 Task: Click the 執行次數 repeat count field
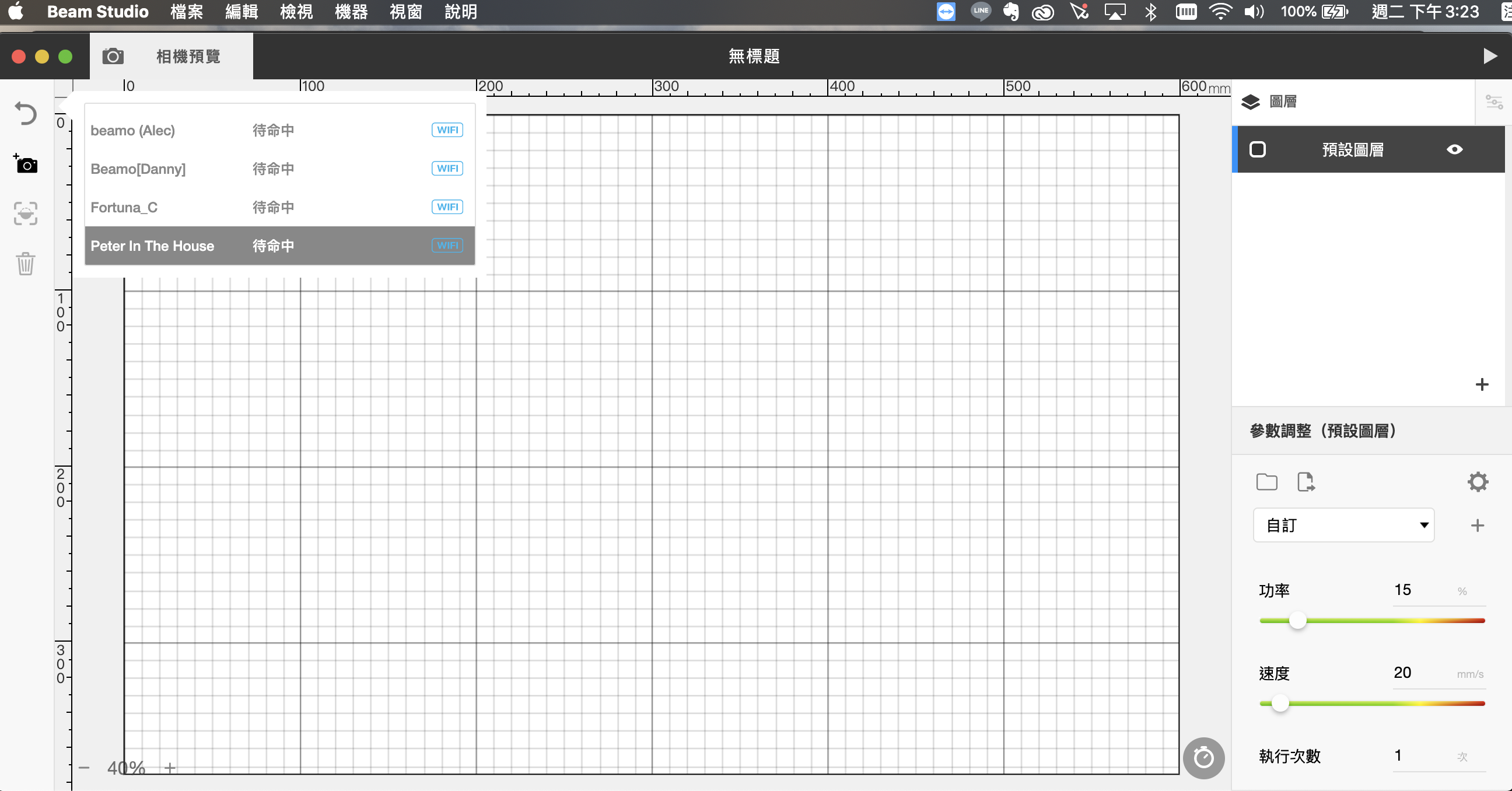tap(1439, 756)
